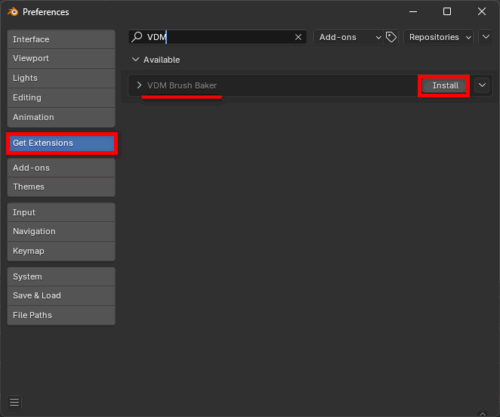Open the Repositories dropdown
The width and height of the screenshot is (500, 417).
pos(438,37)
